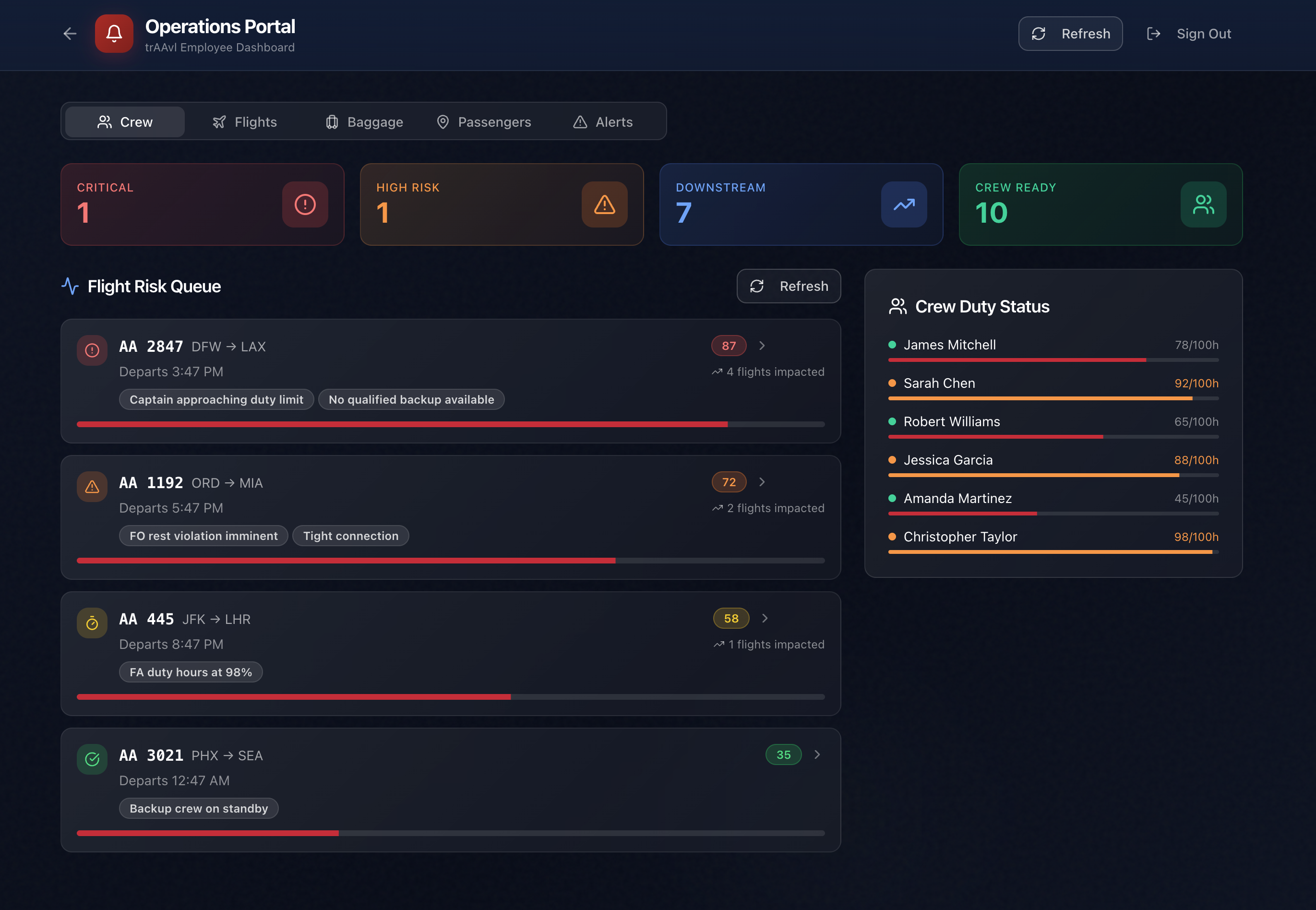Click the green checkmark icon for AA 3021
The height and width of the screenshot is (910, 1316).
click(92, 759)
